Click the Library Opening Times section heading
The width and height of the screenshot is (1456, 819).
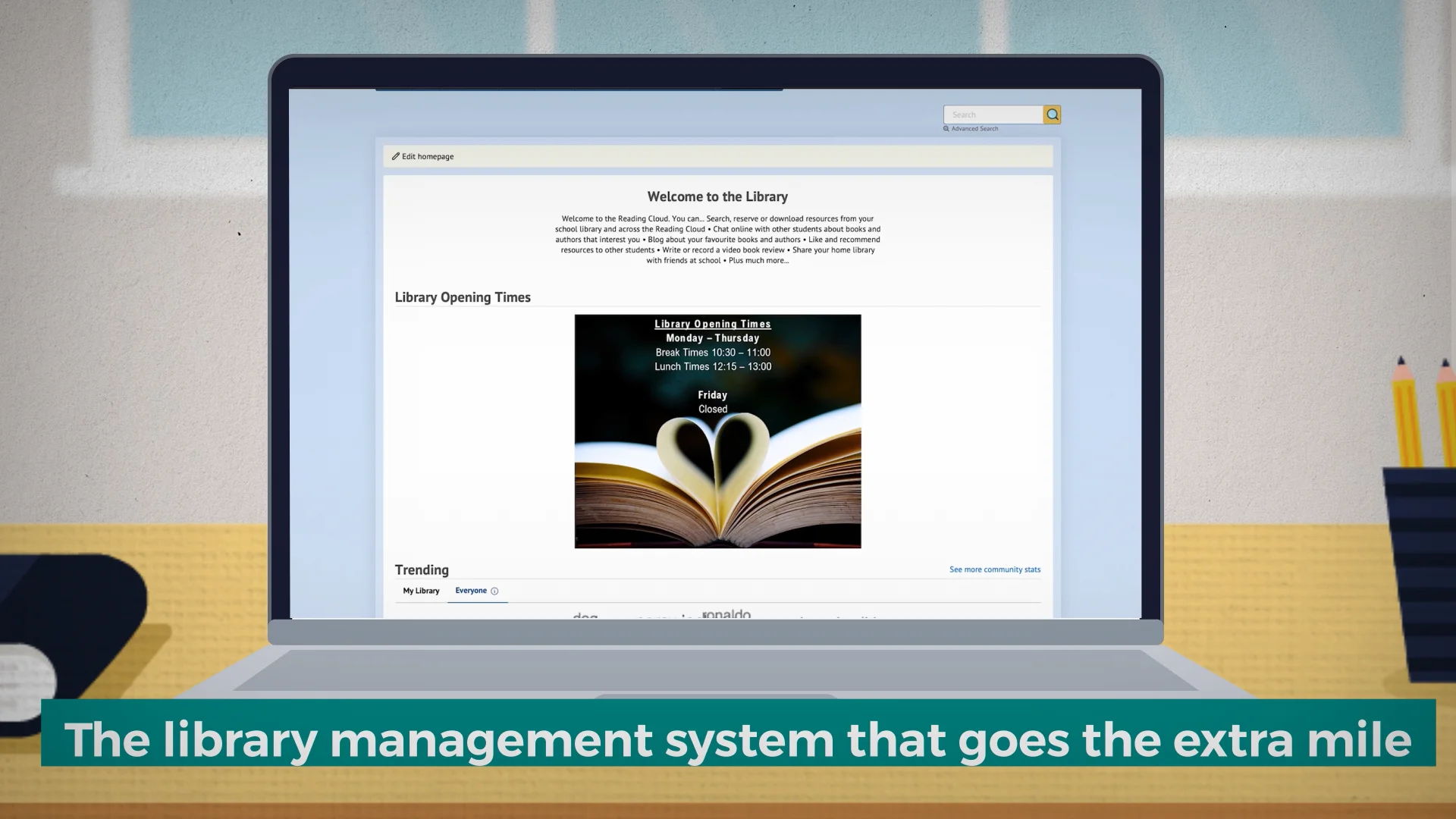click(x=463, y=297)
